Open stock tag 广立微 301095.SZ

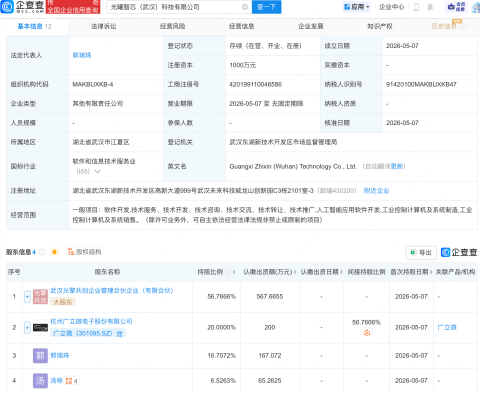click(x=88, y=333)
